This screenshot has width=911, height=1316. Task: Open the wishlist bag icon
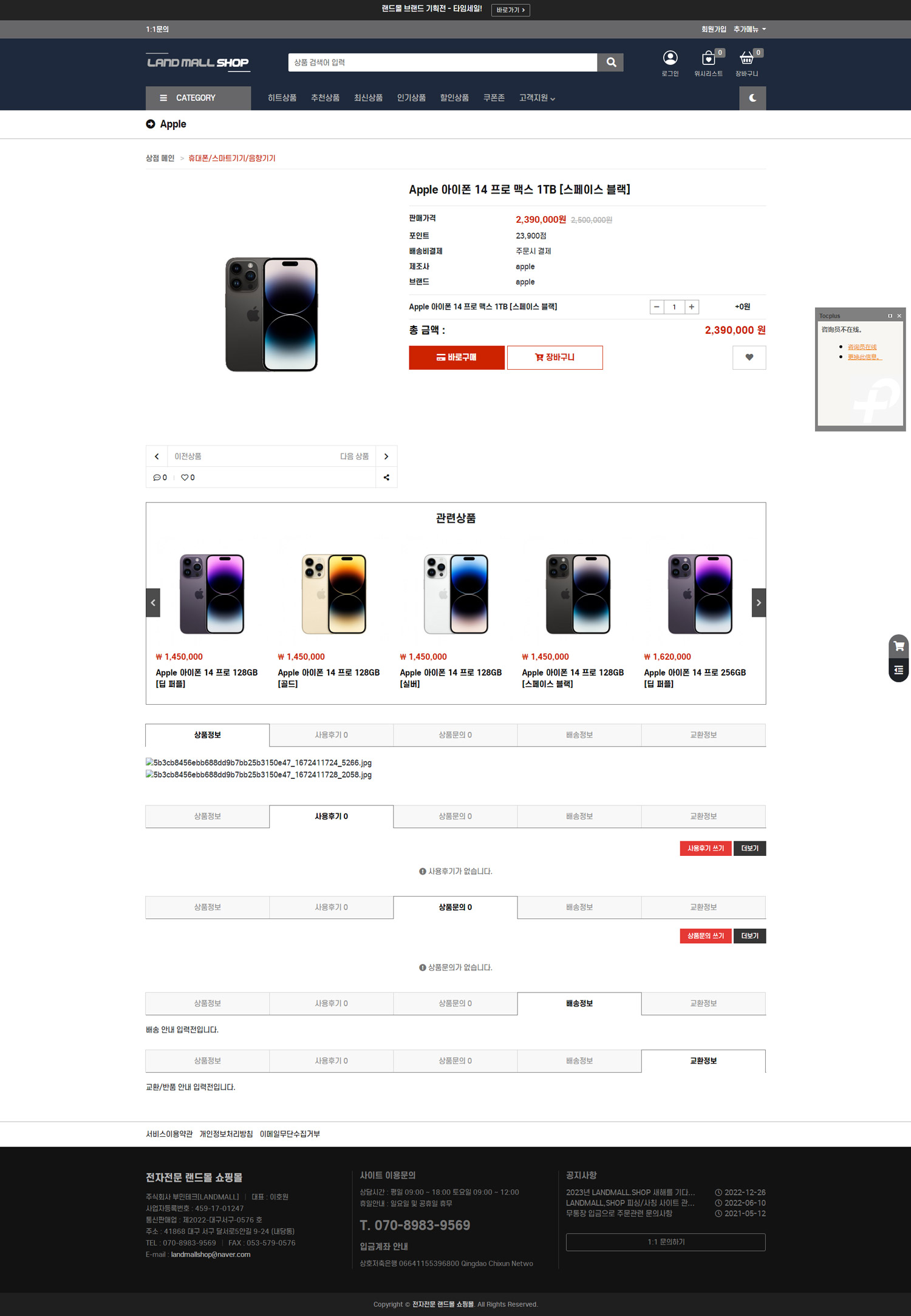708,58
